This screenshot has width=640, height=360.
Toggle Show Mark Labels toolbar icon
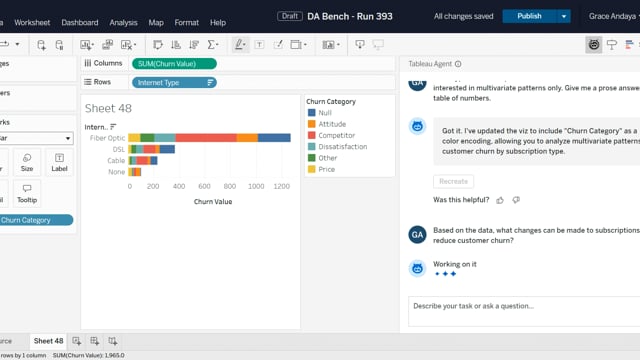pos(259,45)
